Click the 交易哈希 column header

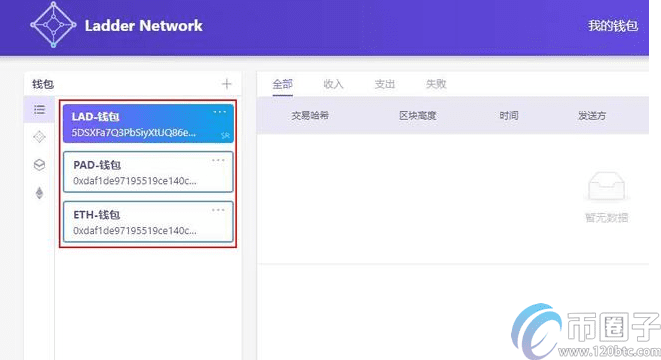[x=310, y=116]
